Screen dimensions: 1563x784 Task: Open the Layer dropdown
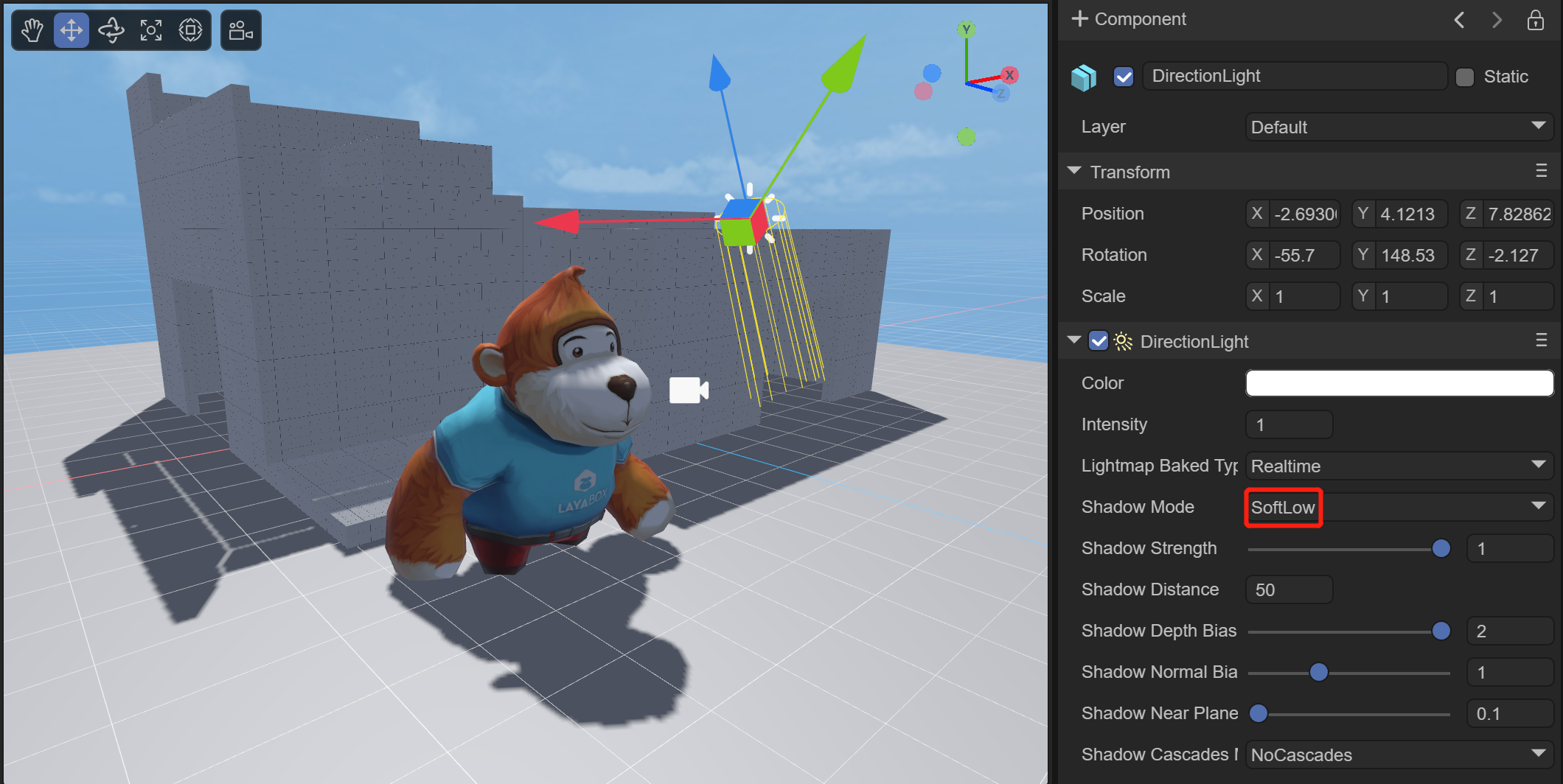[1399, 127]
